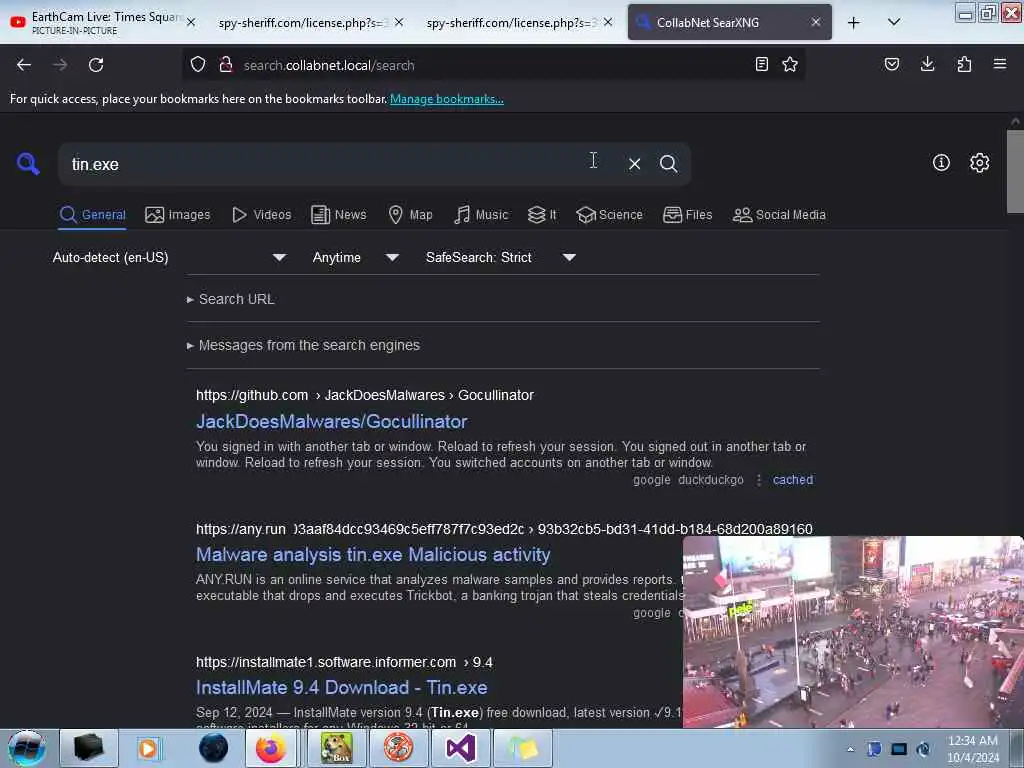Click the picture-in-picture Times Square video
This screenshot has height=768, width=1024.
point(853,632)
